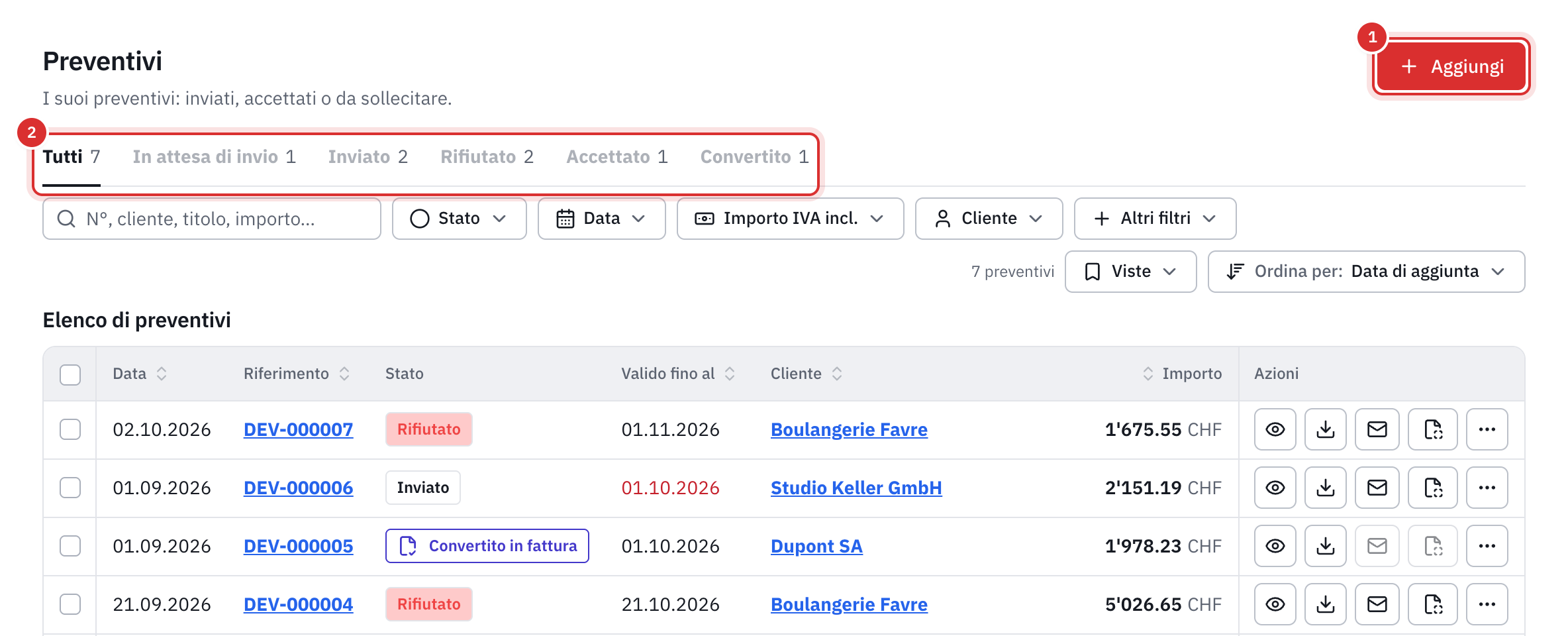Email quote DEV-000006 using envelope icon
This screenshot has width=1568, height=636.
(1377, 488)
